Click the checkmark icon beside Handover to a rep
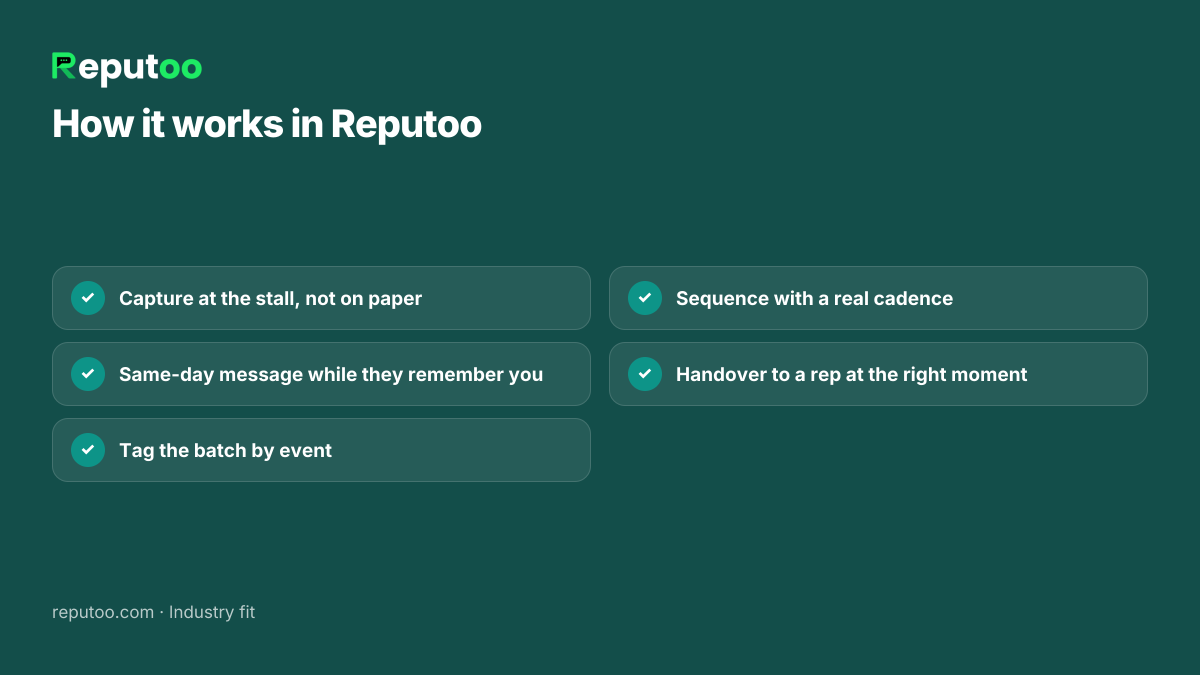This screenshot has height=675, width=1200. pos(645,374)
